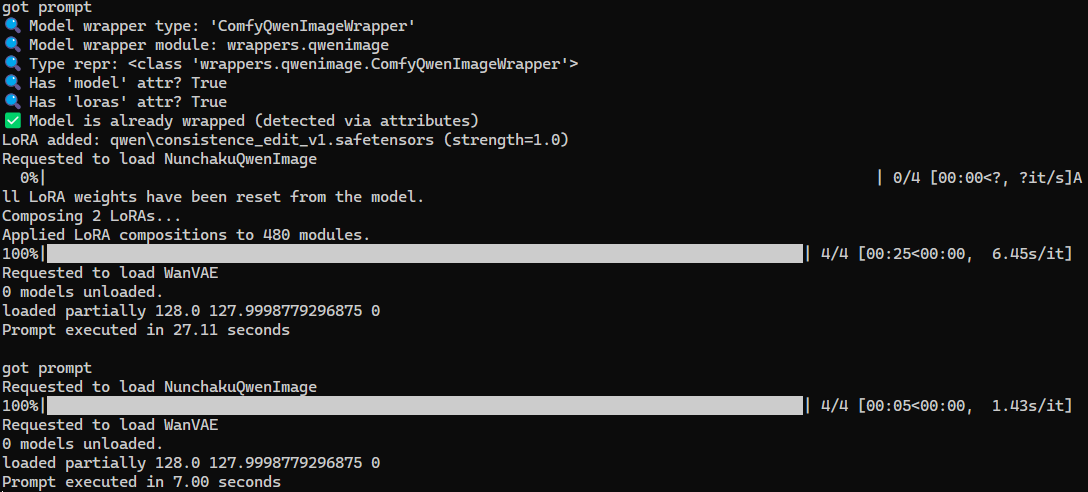The image size is (1088, 492).
Task: Click the magnifier icon beside "Has 'loras' attr"
Action: 12,102
